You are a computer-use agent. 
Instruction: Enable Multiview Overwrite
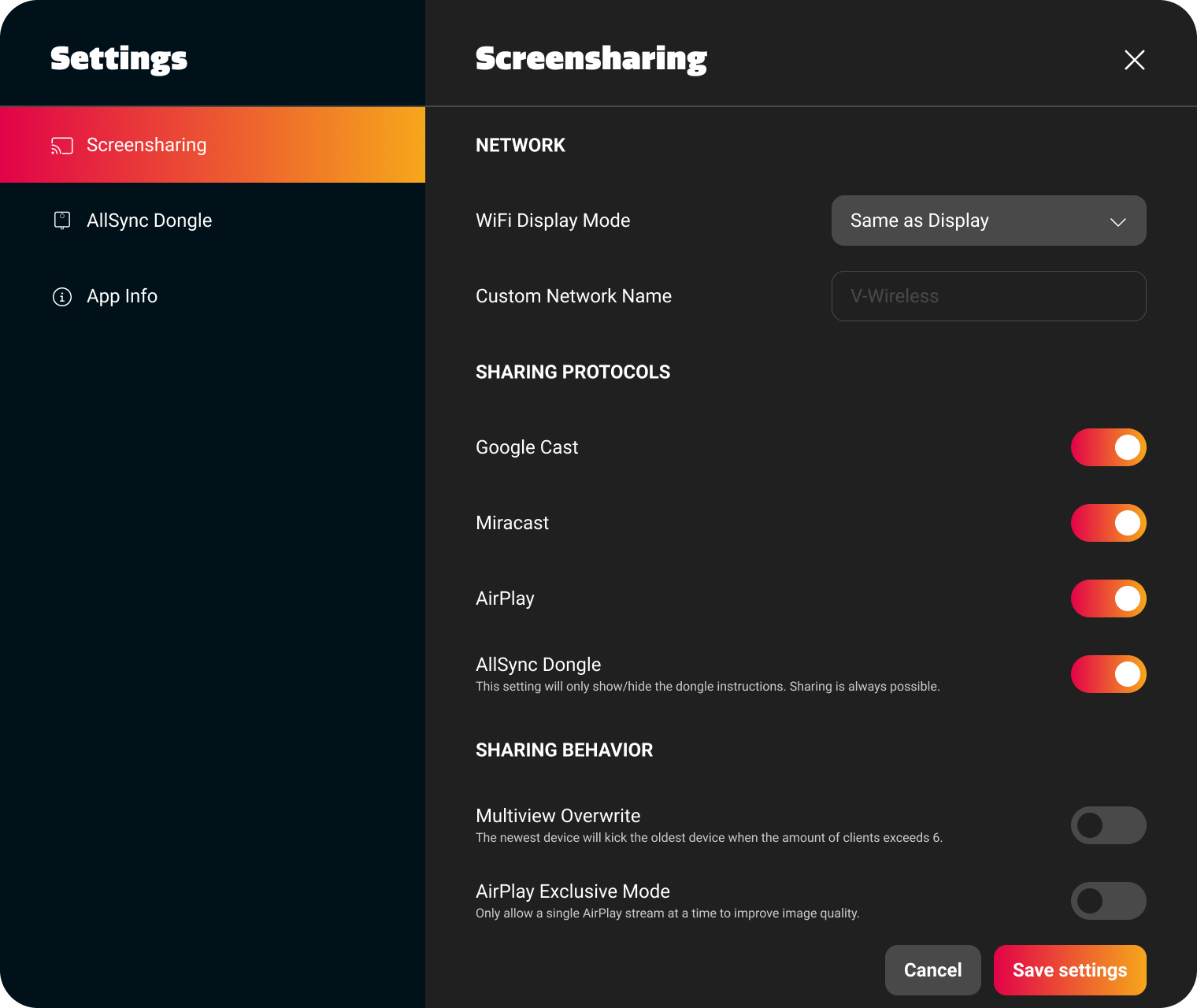(1108, 825)
